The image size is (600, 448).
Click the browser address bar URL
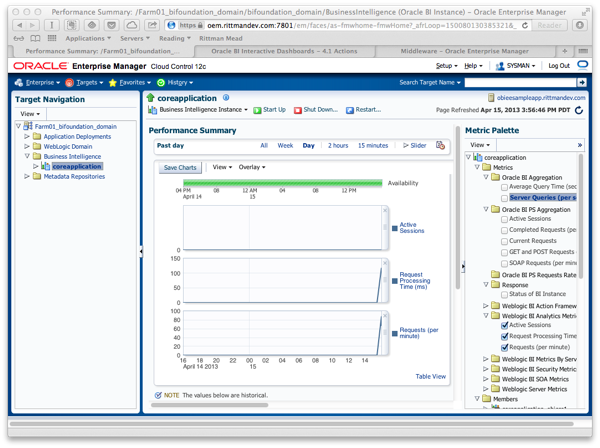[361, 26]
